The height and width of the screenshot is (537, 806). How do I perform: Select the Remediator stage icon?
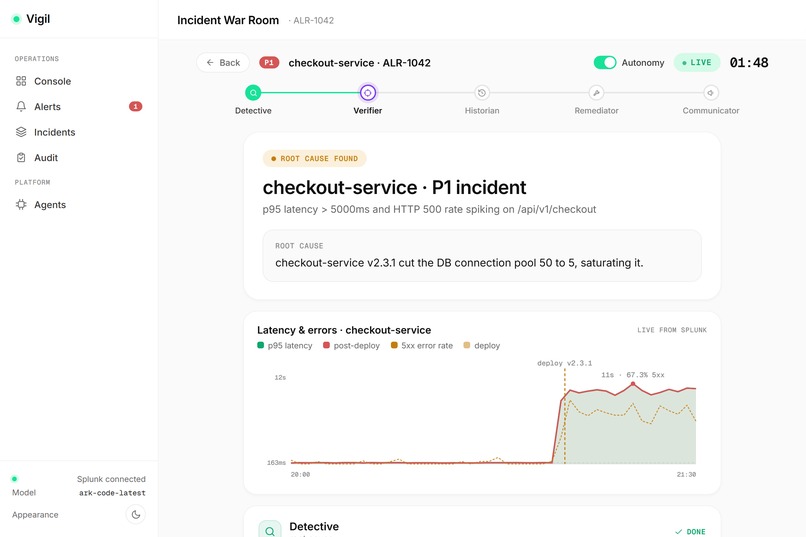coord(596,93)
